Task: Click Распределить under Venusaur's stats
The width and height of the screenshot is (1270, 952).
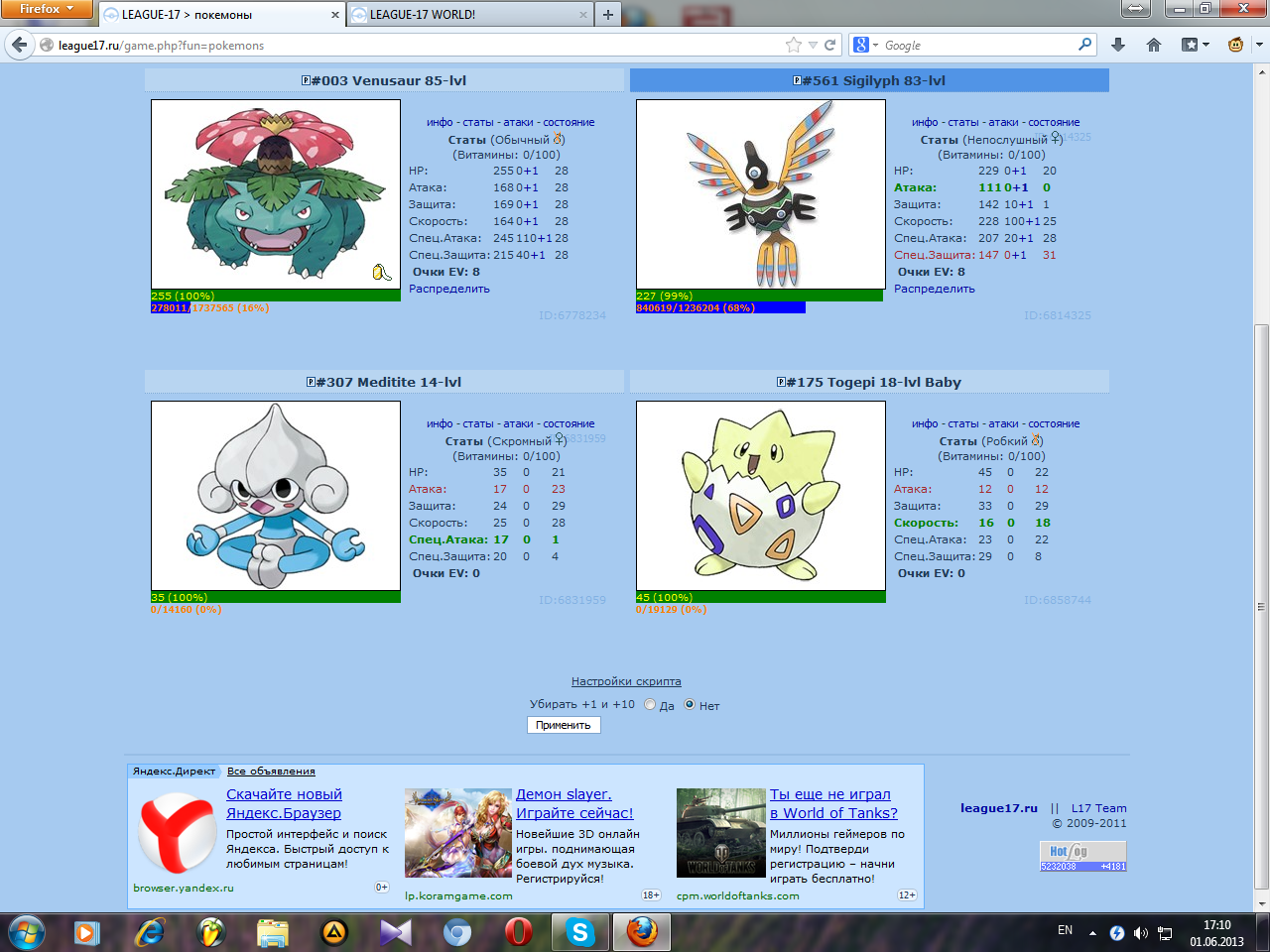Action: pyautogui.click(x=449, y=289)
